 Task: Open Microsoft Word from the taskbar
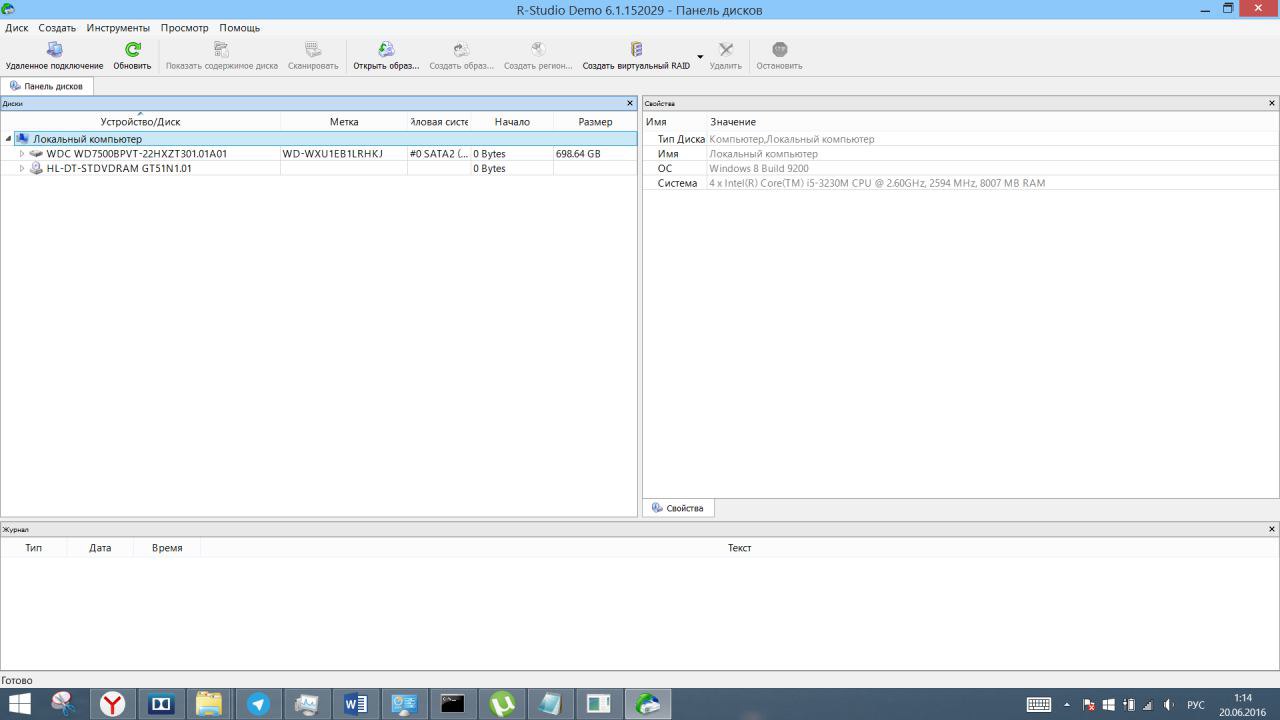click(x=355, y=704)
